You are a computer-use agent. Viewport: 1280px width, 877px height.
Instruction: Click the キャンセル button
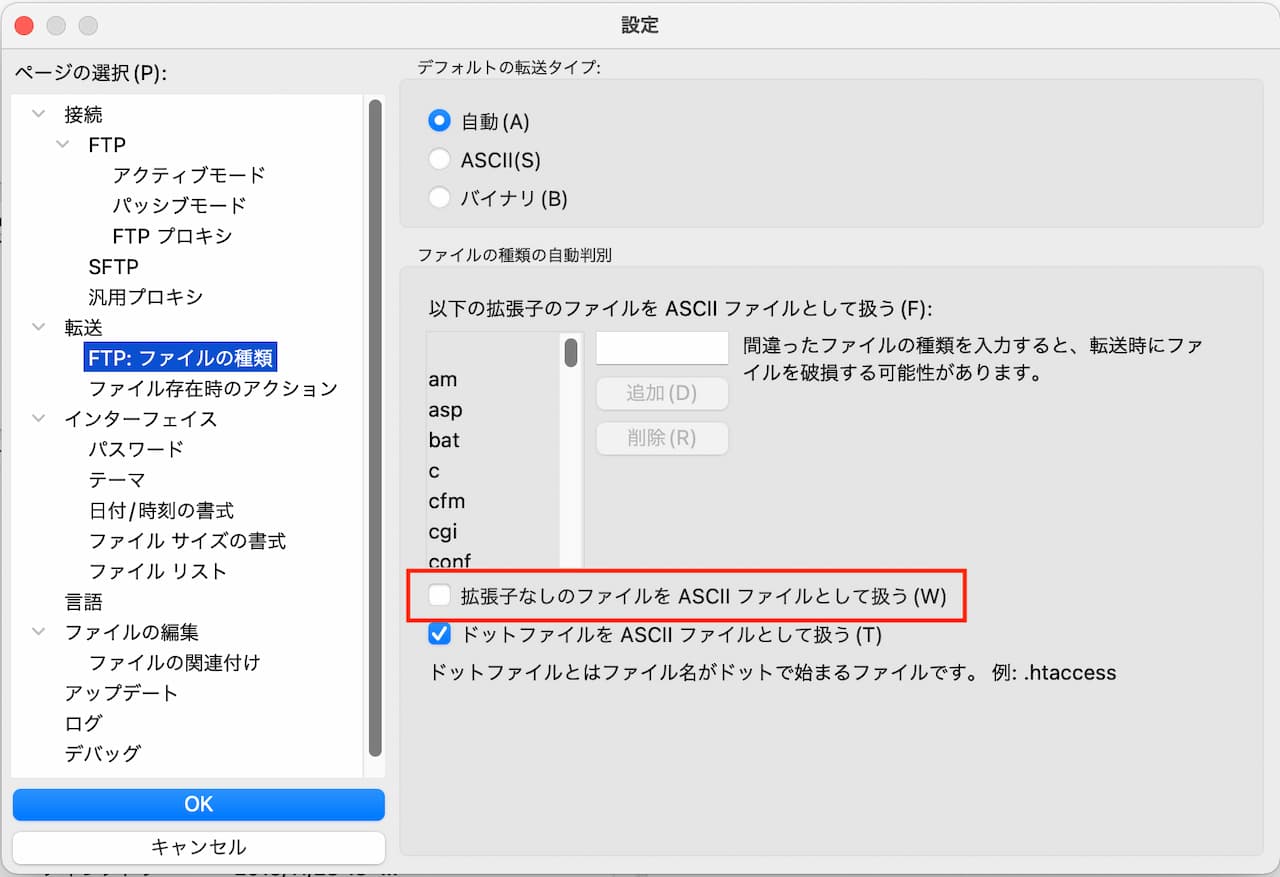(198, 847)
